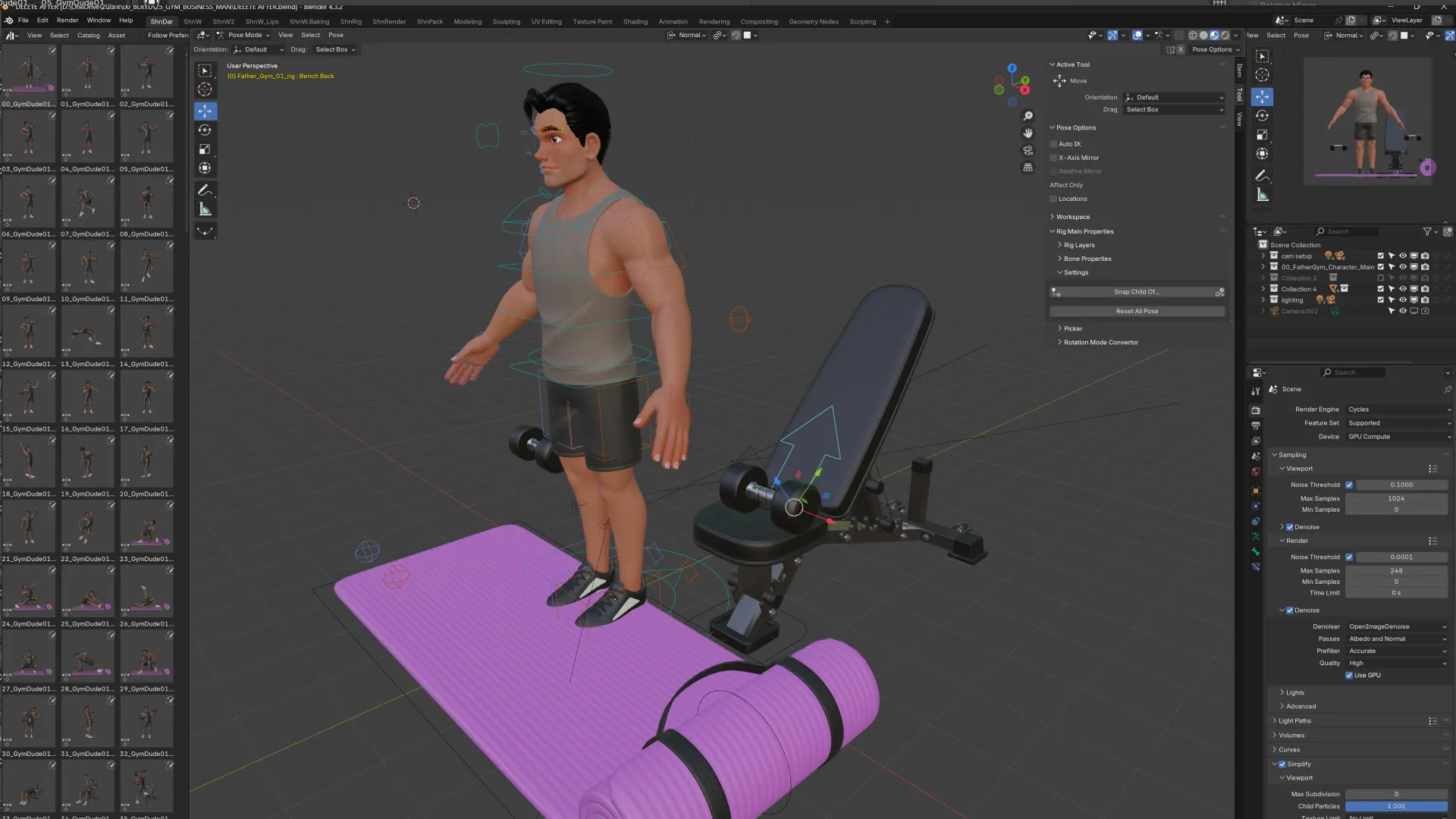Open the Render menu
Image resolution: width=1456 pixels, height=819 pixels.
(x=67, y=20)
